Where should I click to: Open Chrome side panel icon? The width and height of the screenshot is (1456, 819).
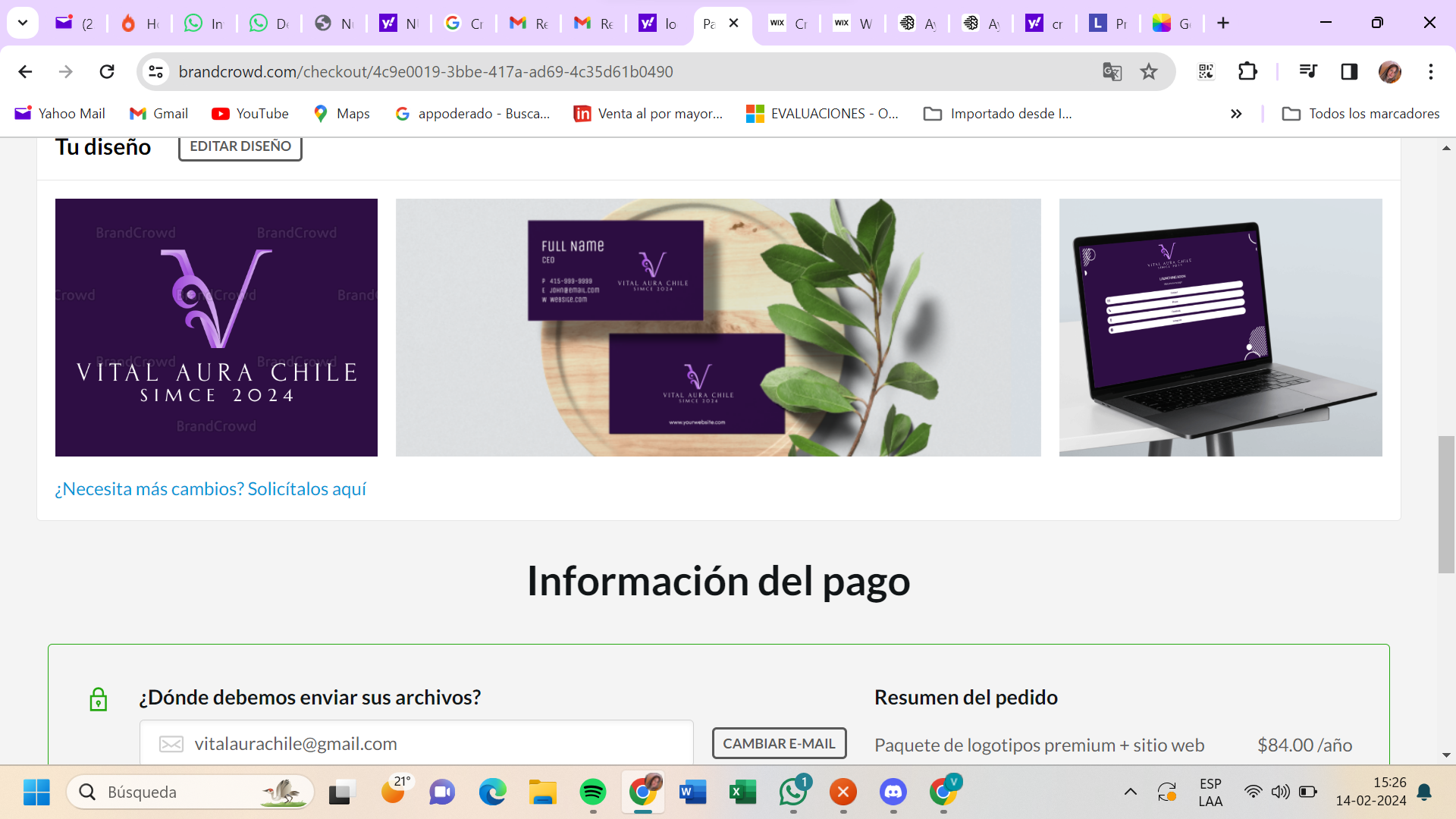tap(1349, 72)
